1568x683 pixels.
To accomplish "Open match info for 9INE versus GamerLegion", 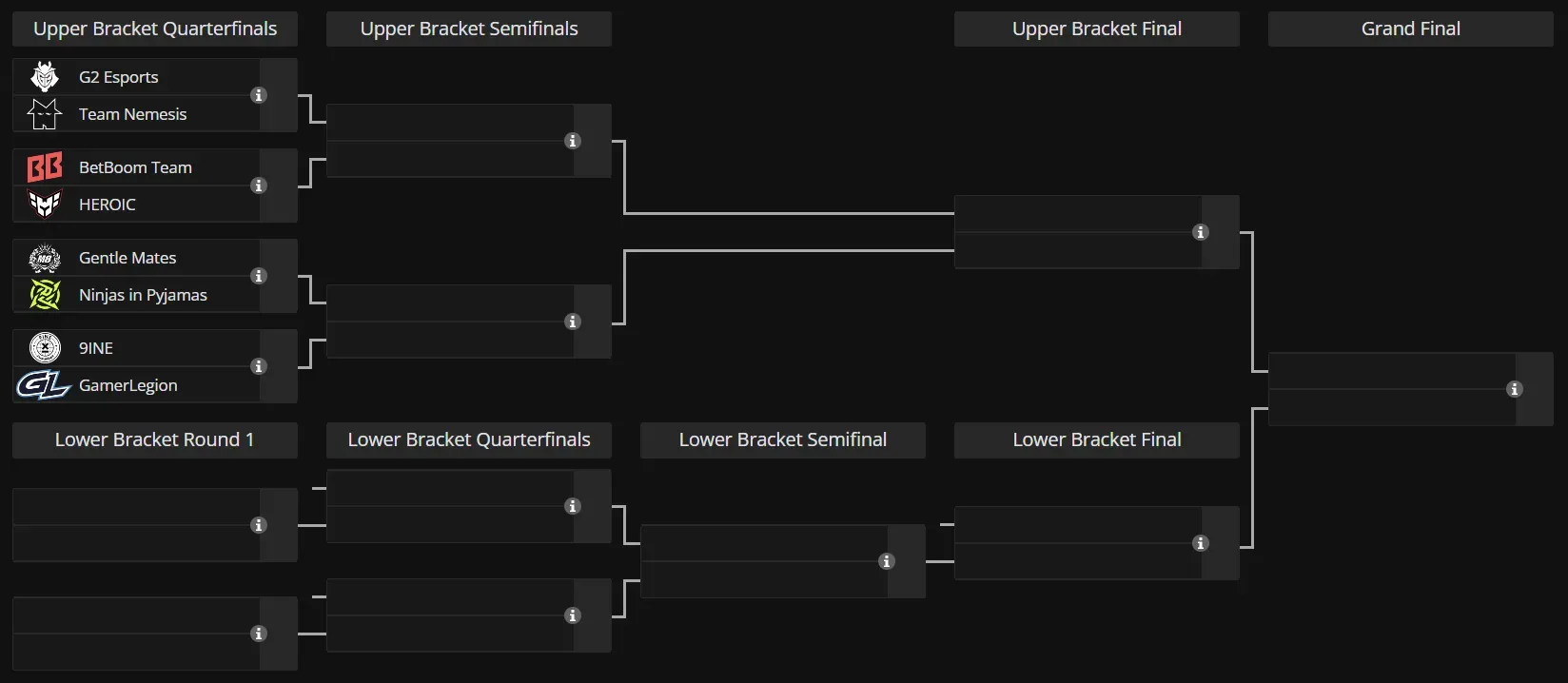I will pyautogui.click(x=259, y=367).
